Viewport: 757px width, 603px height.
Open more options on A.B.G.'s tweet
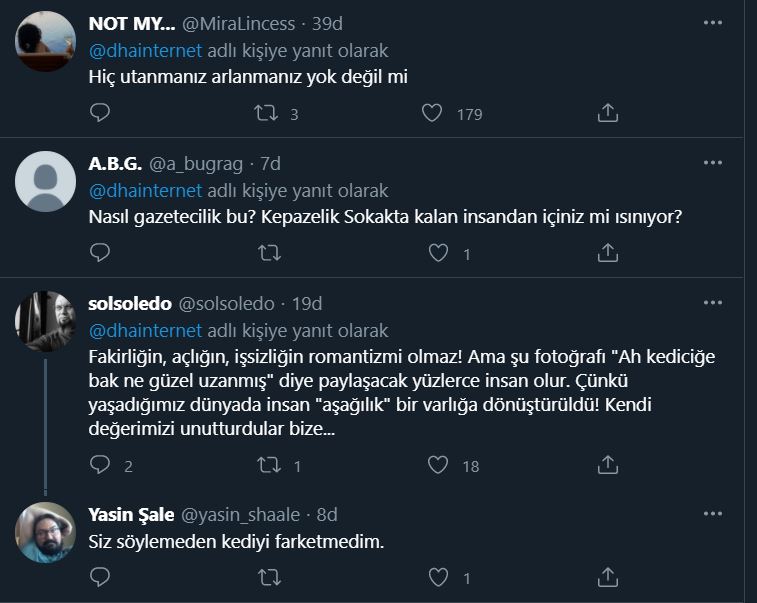coord(712,162)
